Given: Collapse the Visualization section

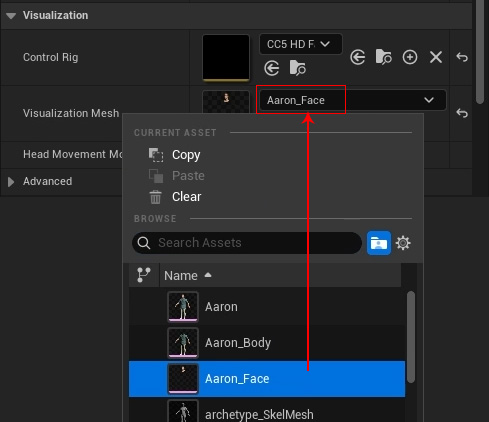Looking at the screenshot, I should tap(11, 16).
